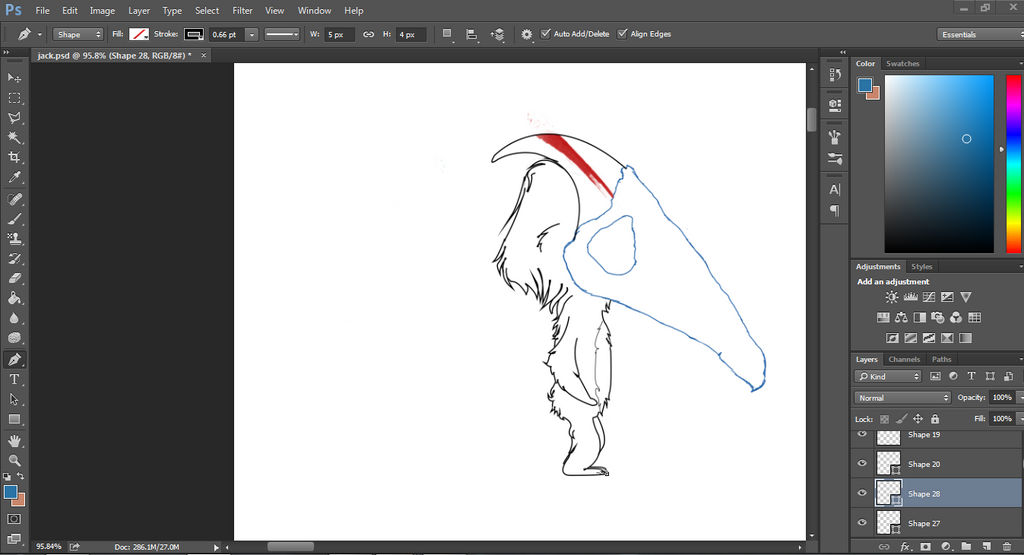The width and height of the screenshot is (1024, 555).
Task: Switch to the Swatches tab
Action: point(903,63)
